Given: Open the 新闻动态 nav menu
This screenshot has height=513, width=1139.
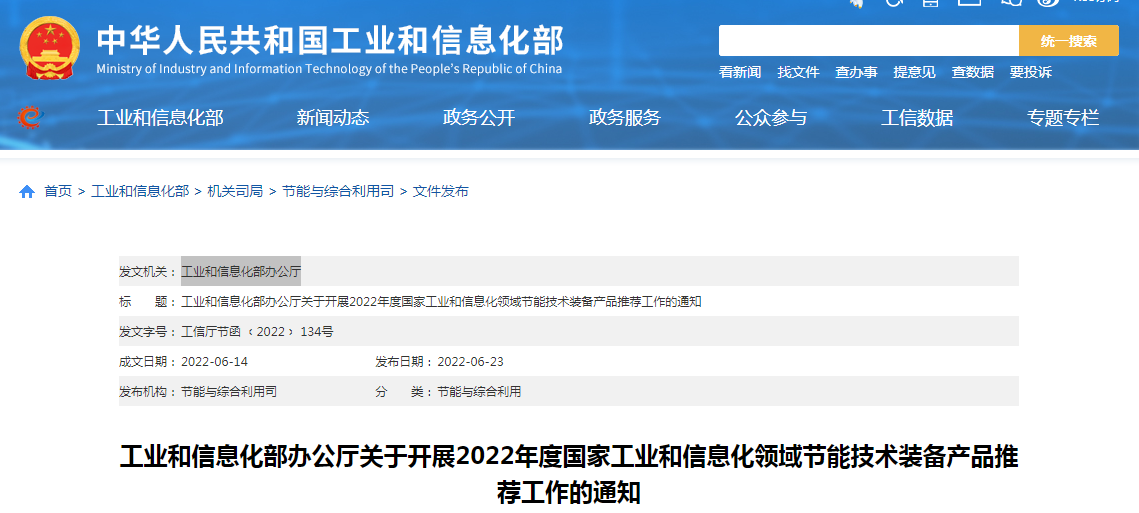Looking at the screenshot, I should pos(333,118).
